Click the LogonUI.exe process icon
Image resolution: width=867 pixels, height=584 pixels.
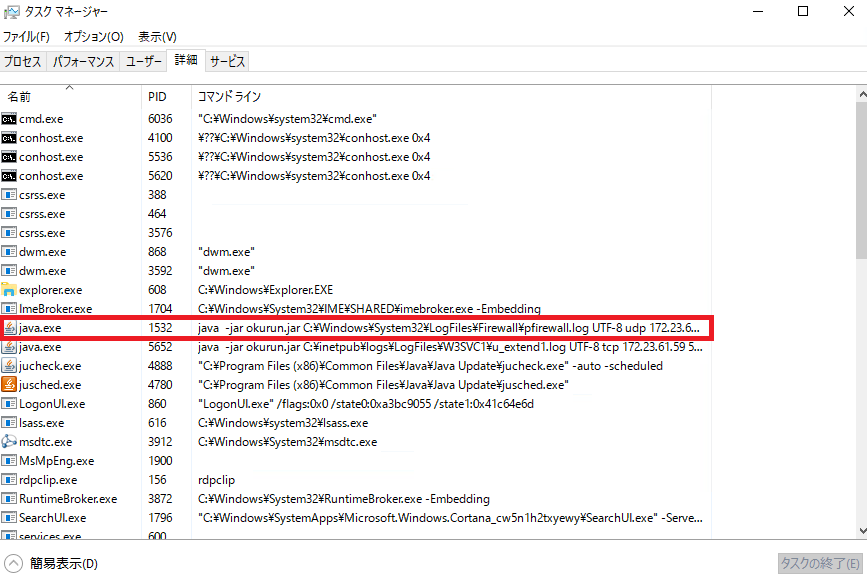point(9,404)
